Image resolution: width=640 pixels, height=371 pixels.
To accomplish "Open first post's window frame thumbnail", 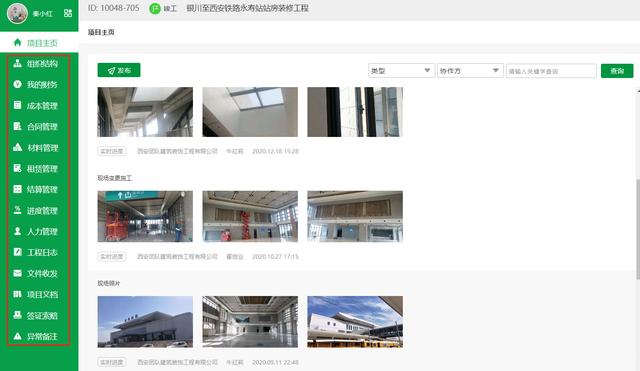I will [355, 112].
